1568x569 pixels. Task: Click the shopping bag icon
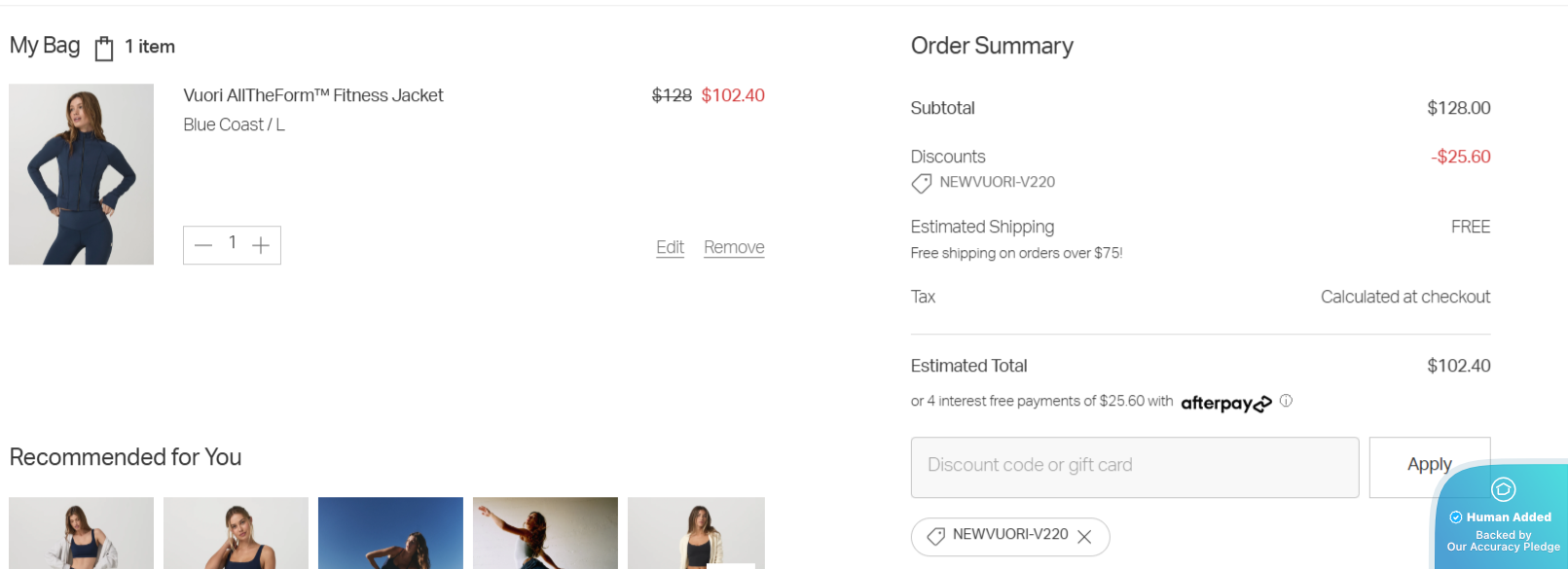[x=104, y=48]
